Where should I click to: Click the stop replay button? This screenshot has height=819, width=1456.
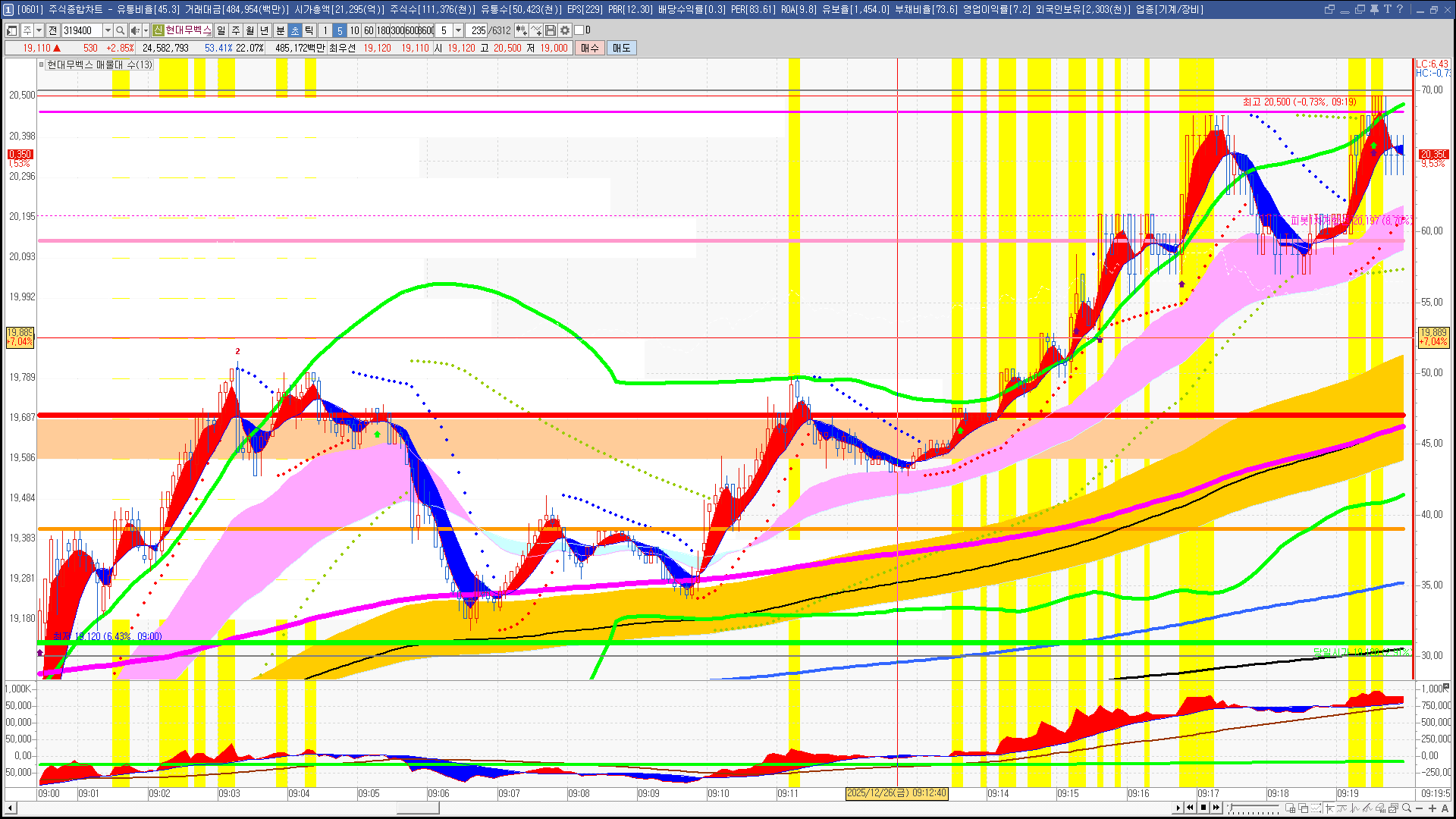pyautogui.click(x=1203, y=808)
